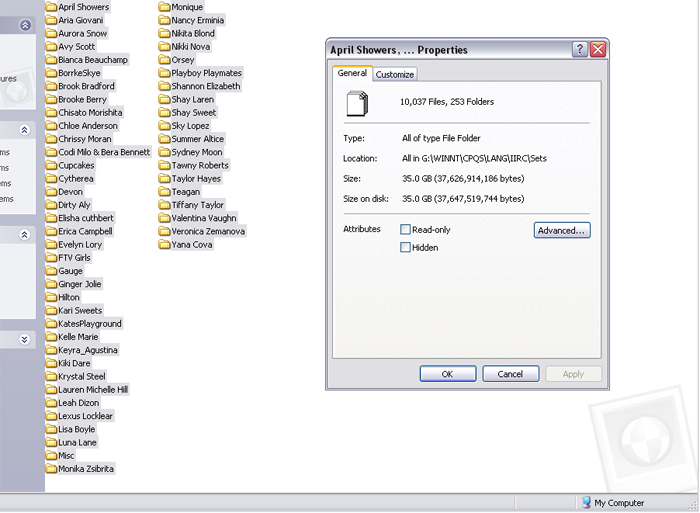
Task: Click the folder icon beside BorrkeSkye
Action: (52, 73)
